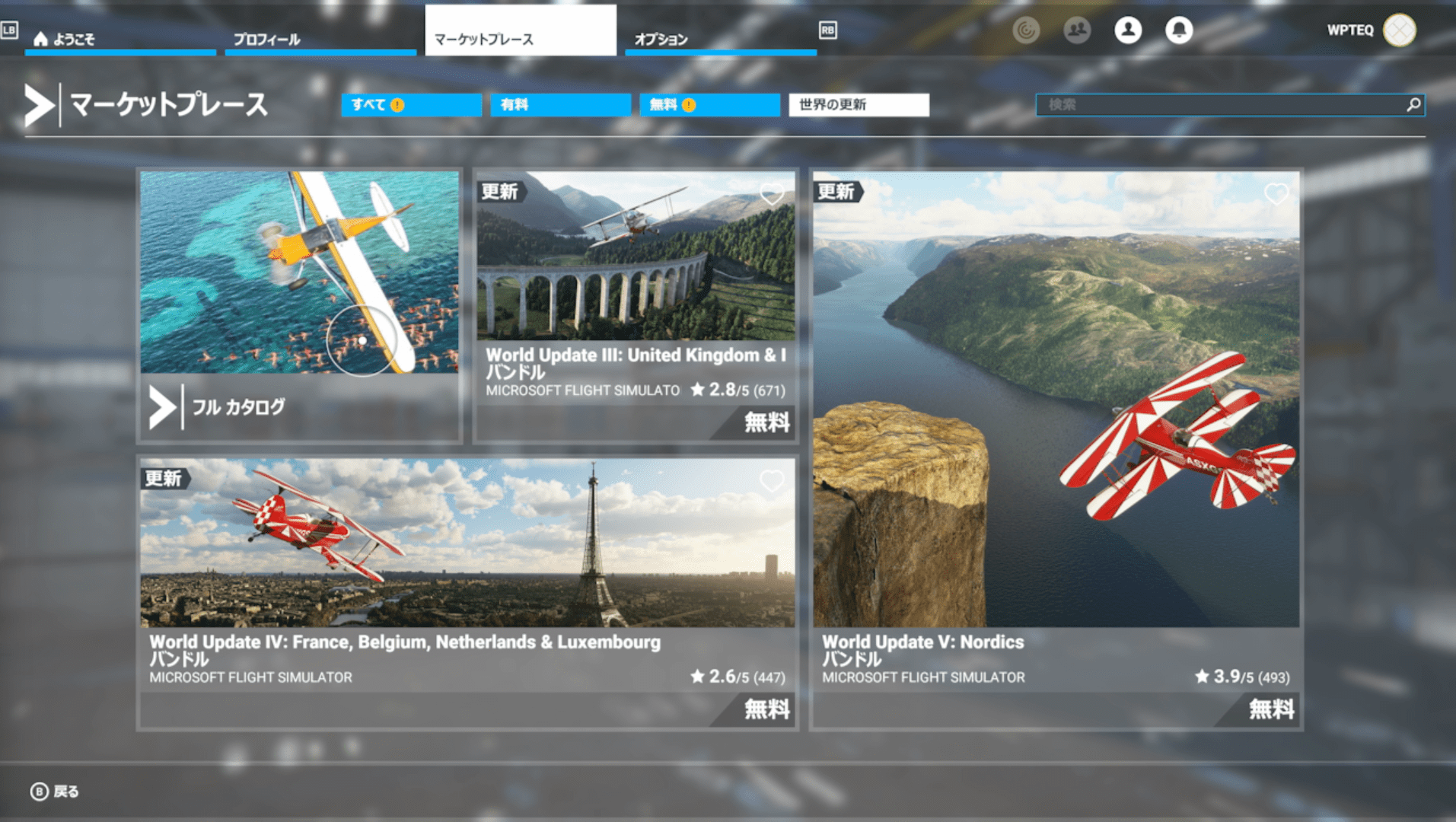Click the WPTEQ username
Image resolution: width=1456 pixels, height=822 pixels.
1350,30
